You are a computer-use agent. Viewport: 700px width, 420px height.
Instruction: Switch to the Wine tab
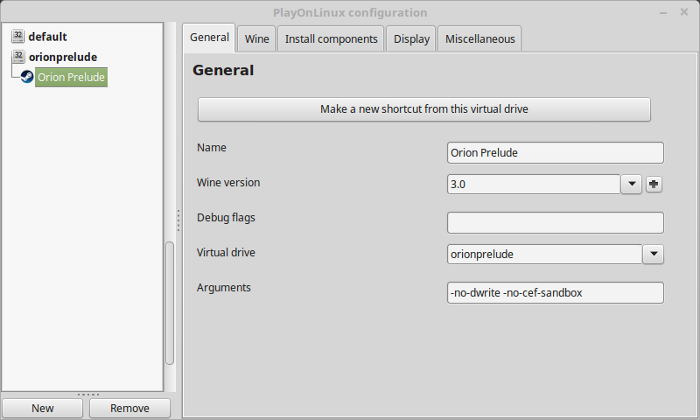click(257, 39)
